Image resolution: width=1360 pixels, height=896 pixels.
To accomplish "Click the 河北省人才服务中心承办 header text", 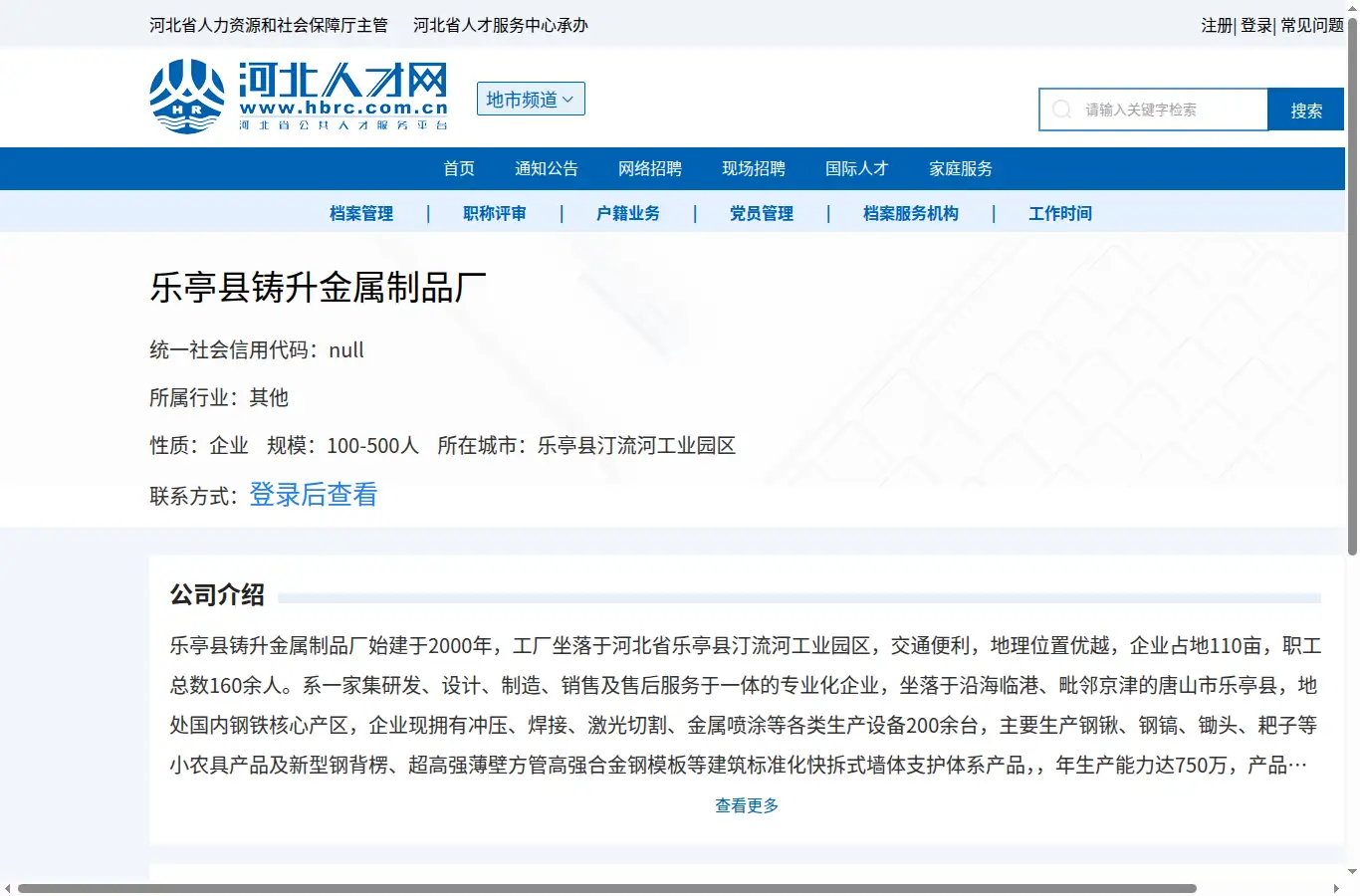I will tap(501, 25).
